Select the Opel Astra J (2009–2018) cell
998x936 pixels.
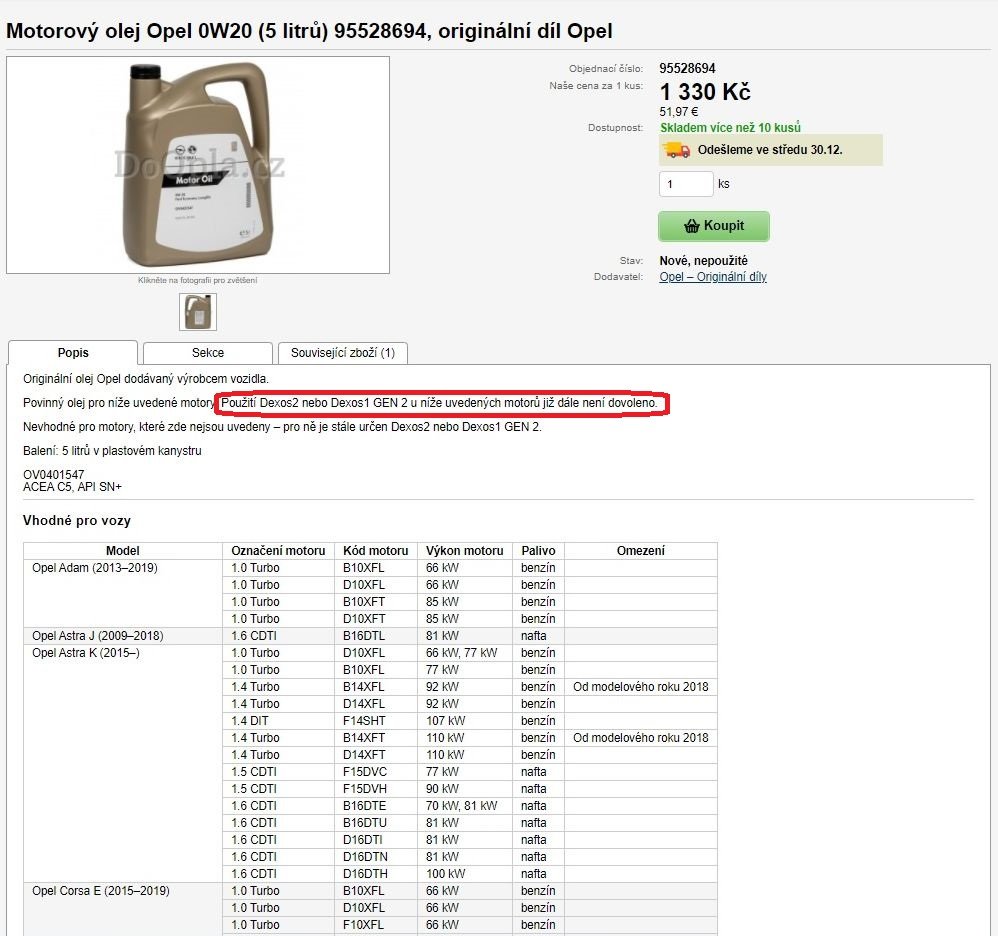[97, 636]
